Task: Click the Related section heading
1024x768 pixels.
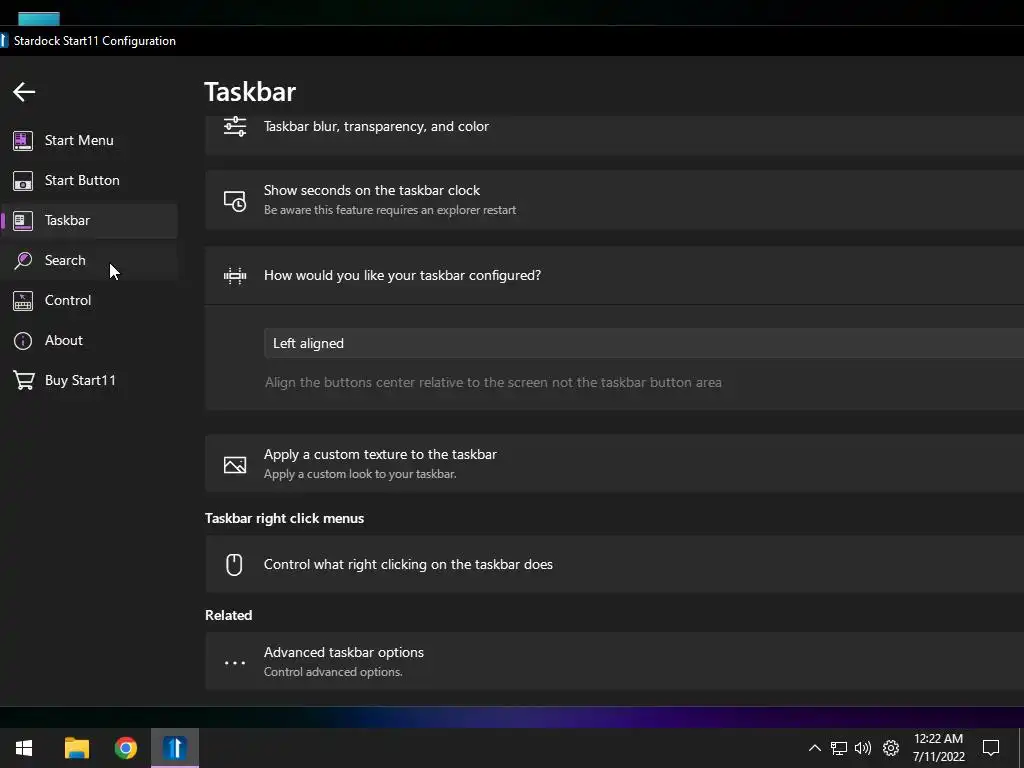Action: 229,615
